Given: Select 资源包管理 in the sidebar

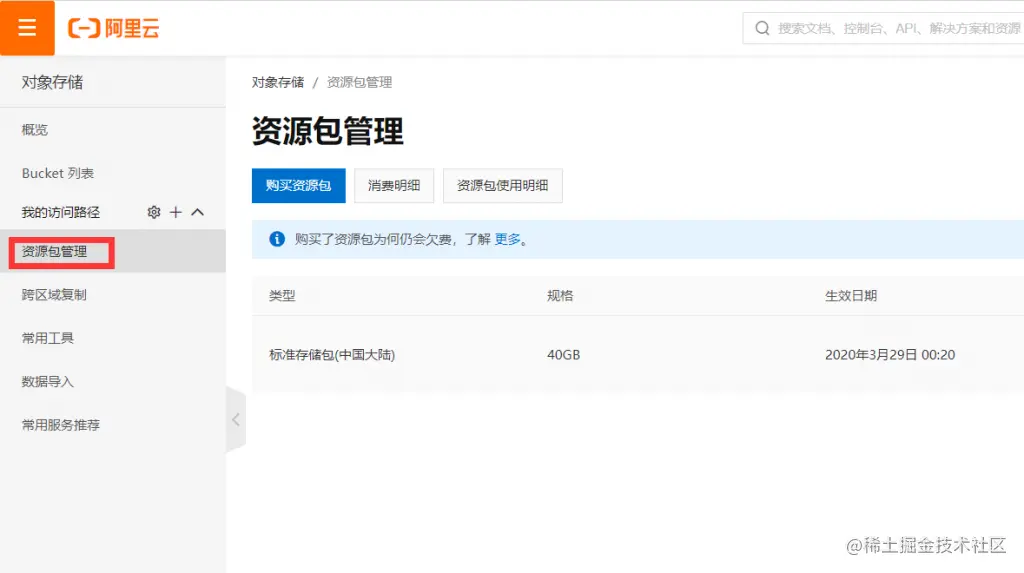Looking at the screenshot, I should click(54, 252).
